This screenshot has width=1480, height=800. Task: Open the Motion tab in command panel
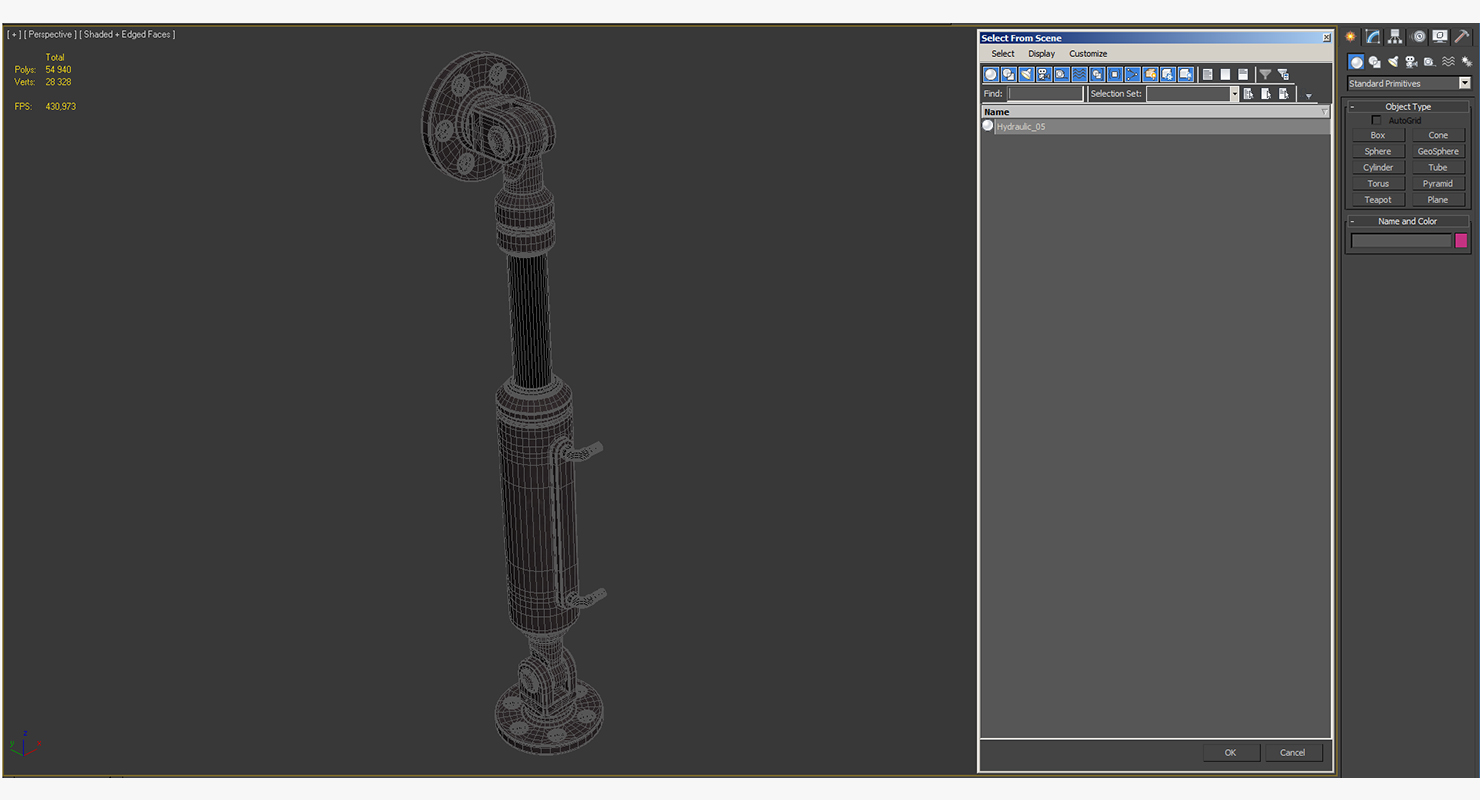tap(1418, 36)
